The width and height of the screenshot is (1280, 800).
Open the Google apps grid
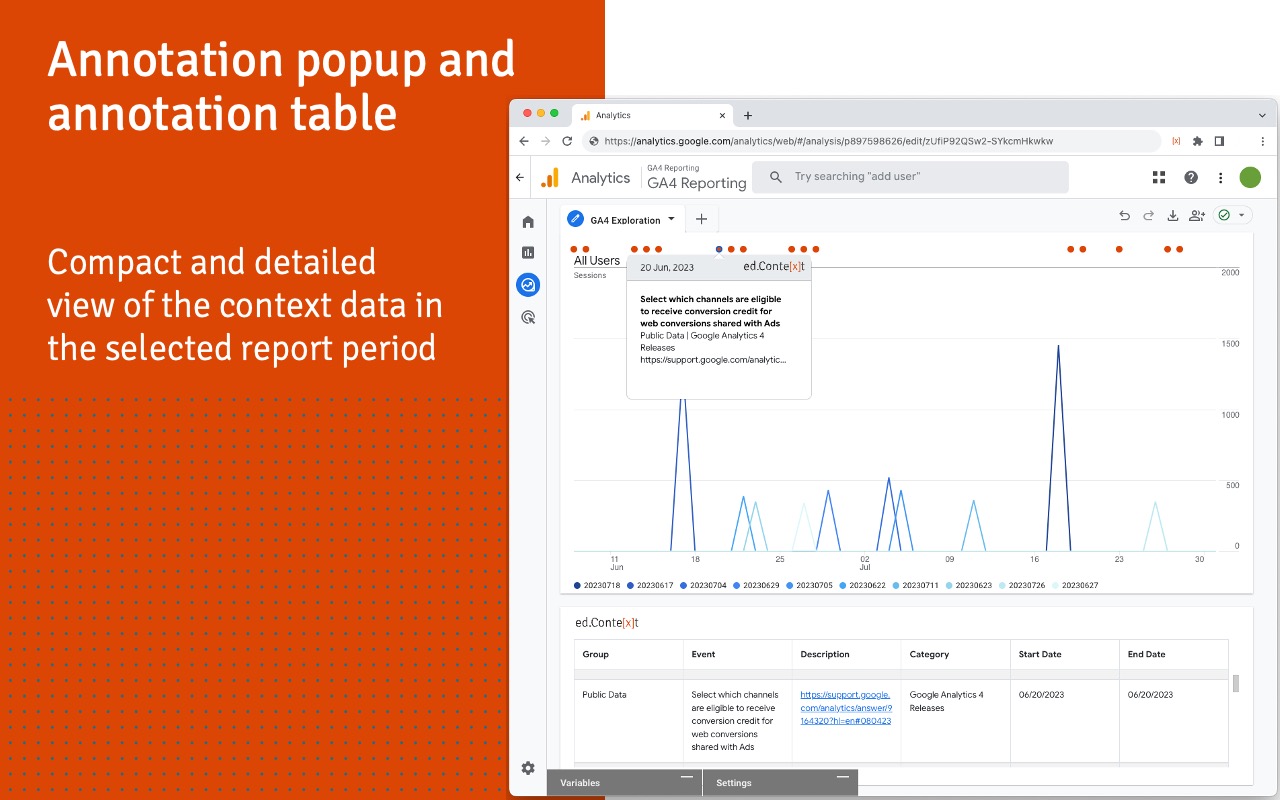coord(1159,177)
